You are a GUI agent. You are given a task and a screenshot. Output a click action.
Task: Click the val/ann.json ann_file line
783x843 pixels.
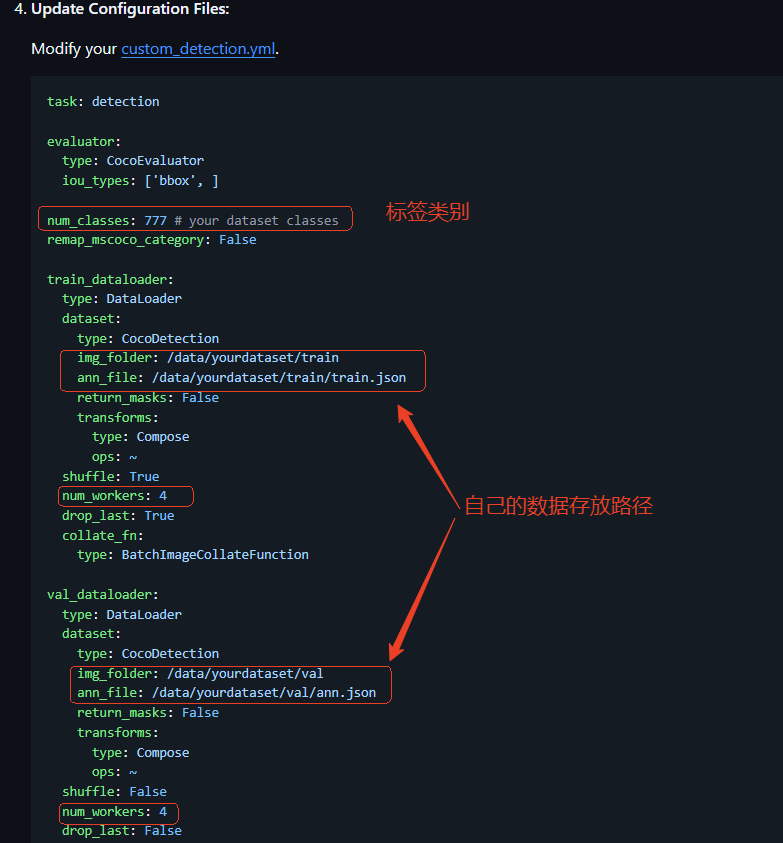(x=226, y=693)
